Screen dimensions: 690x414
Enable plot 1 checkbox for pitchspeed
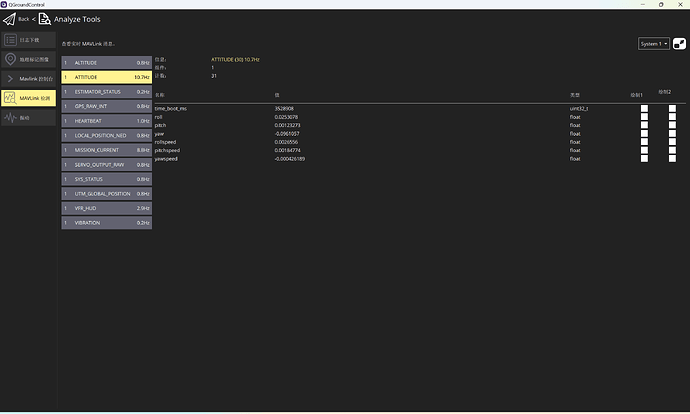click(x=644, y=150)
